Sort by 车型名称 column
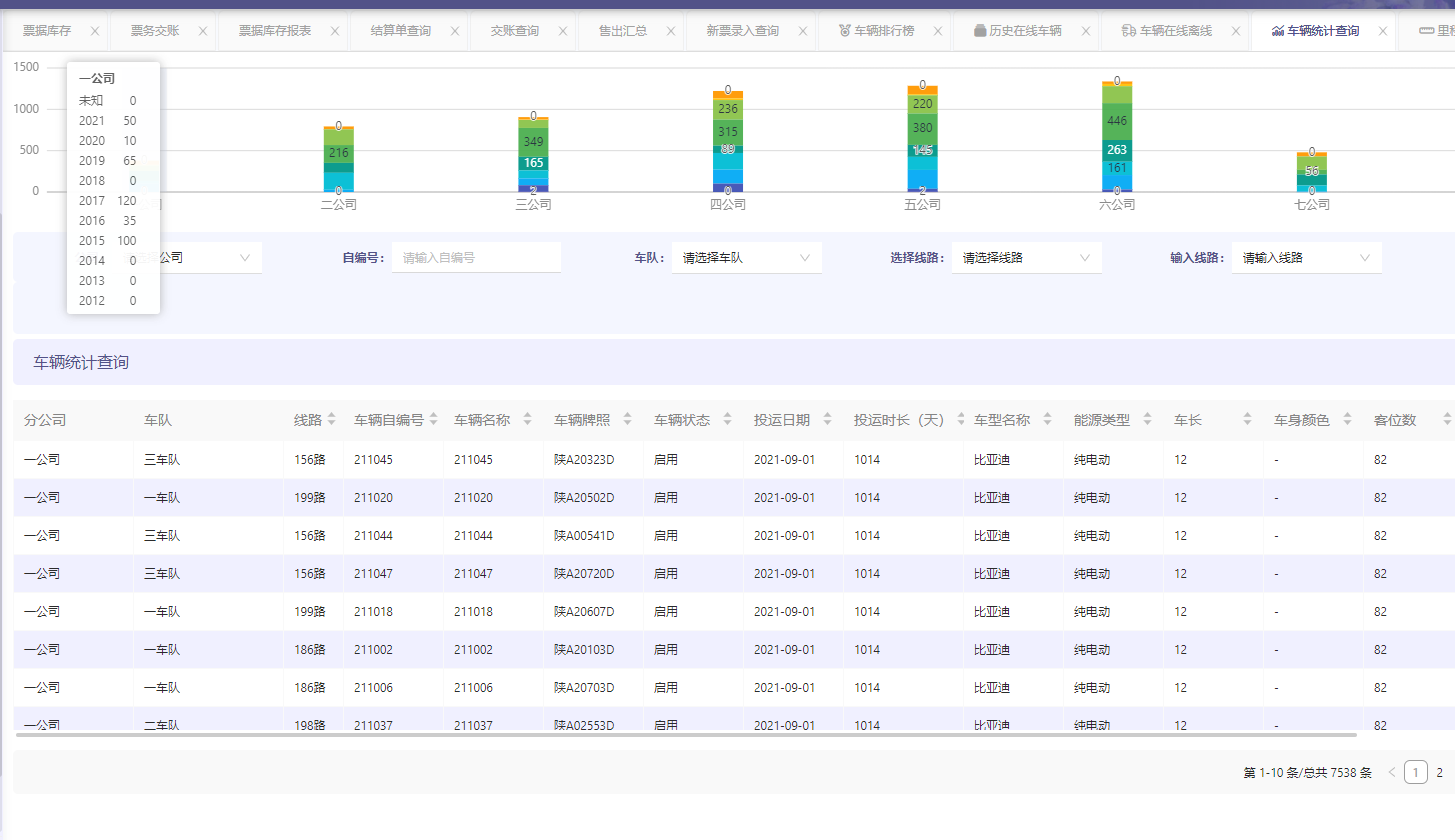Screen dimensions: 1455x840 [x=1048, y=420]
